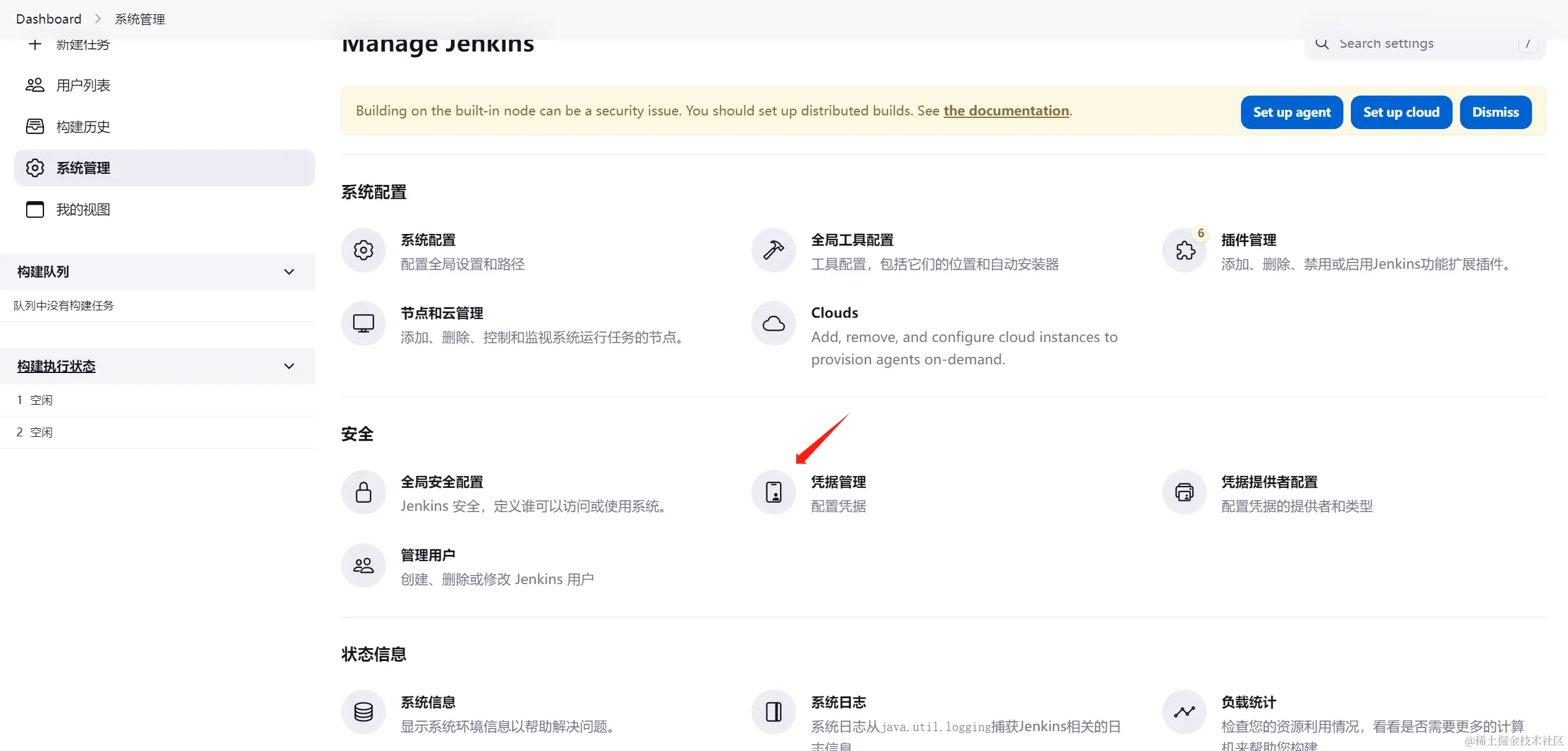Dismiss the security warning banner
The image size is (1568, 751).
(x=1495, y=112)
